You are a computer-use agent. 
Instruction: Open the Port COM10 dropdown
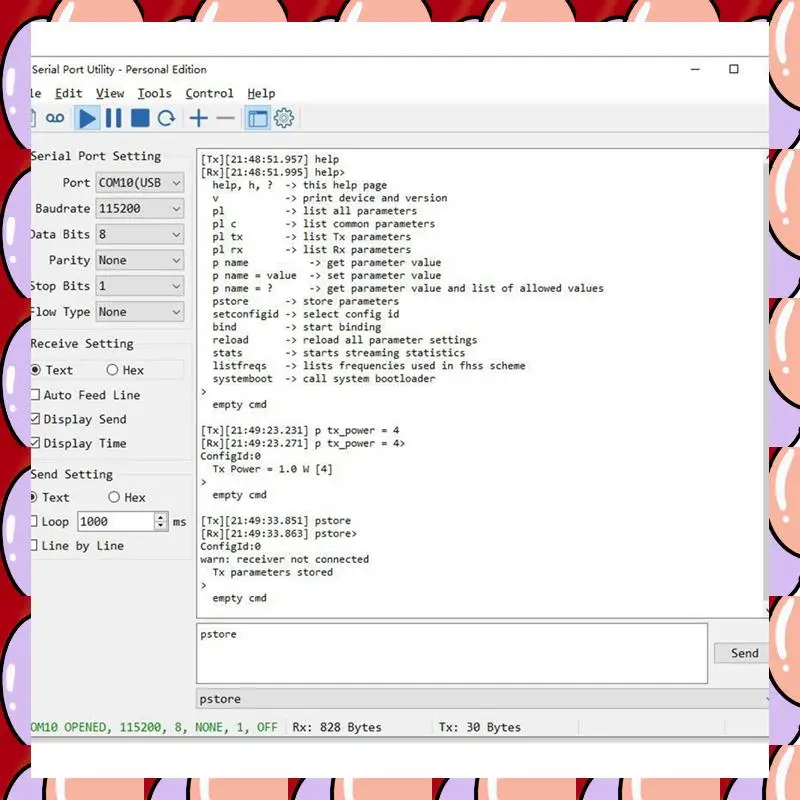click(x=139, y=183)
